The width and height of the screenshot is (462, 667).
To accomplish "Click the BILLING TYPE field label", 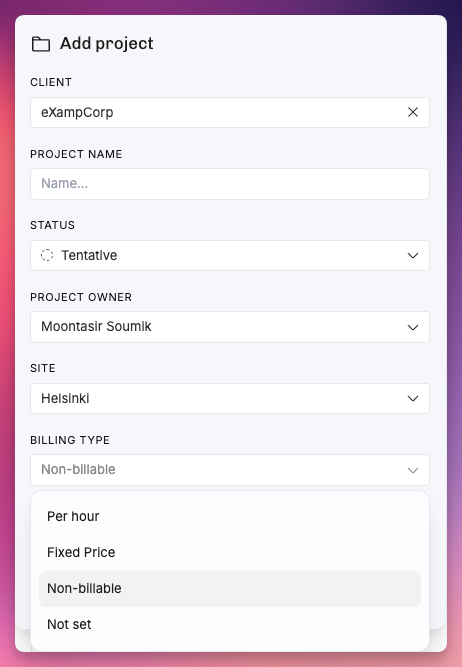I will point(70,440).
